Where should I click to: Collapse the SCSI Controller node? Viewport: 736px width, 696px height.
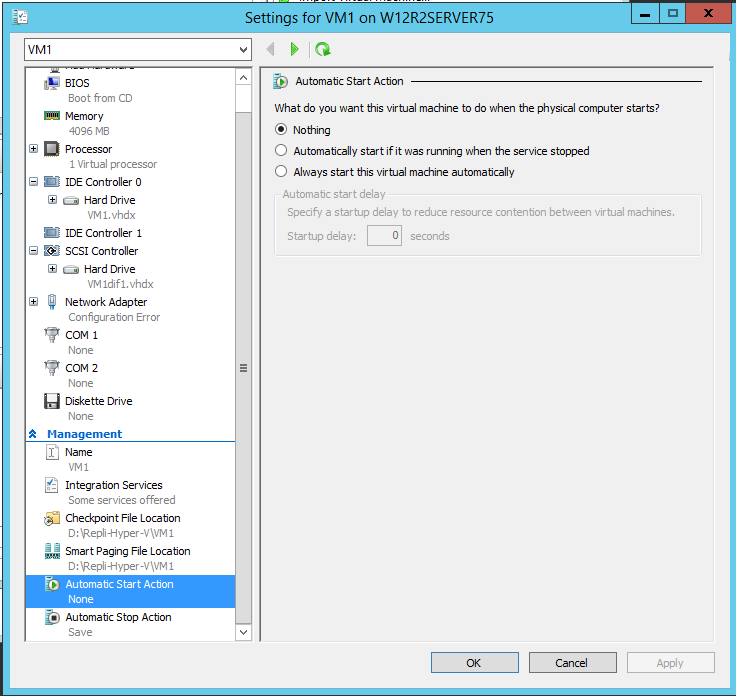(34, 251)
